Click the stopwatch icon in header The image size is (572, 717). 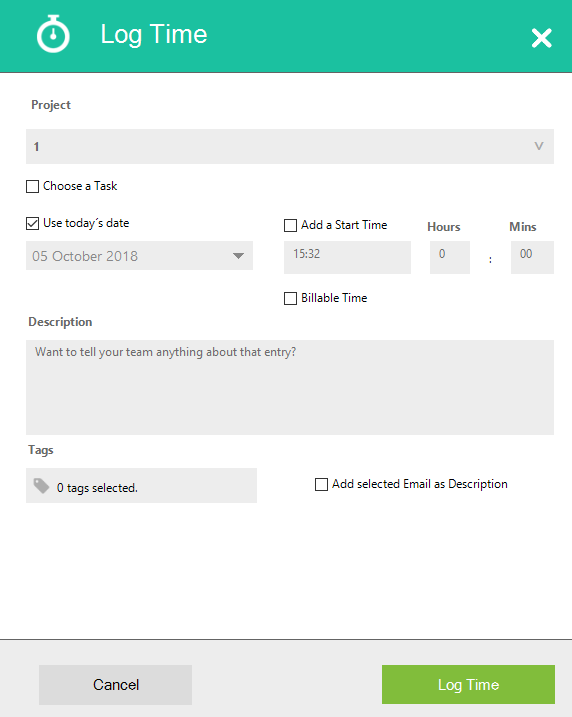tap(53, 34)
